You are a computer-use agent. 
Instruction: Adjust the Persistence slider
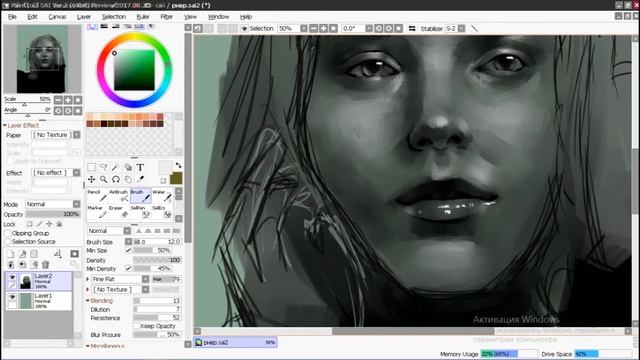tap(157, 318)
